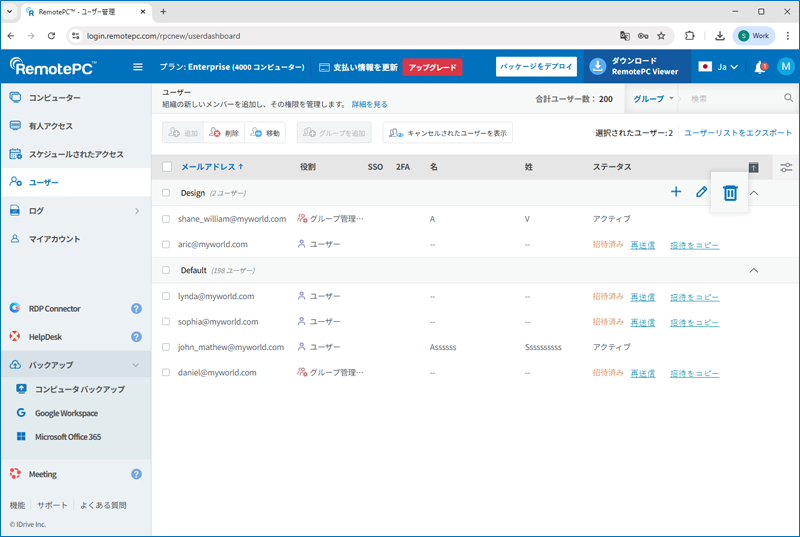This screenshot has height=537, width=800.
Task: Open the Chrome three-dot menu
Action: (x=788, y=36)
